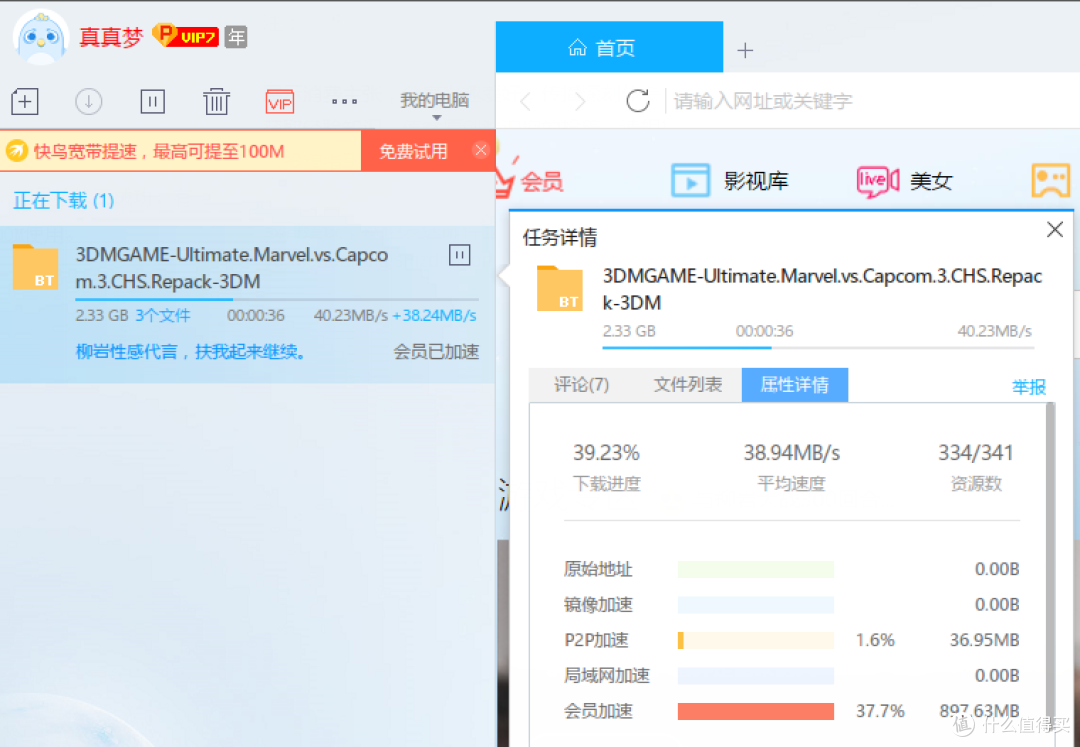
Task: Click the new download task plus icon
Action: (x=24, y=101)
